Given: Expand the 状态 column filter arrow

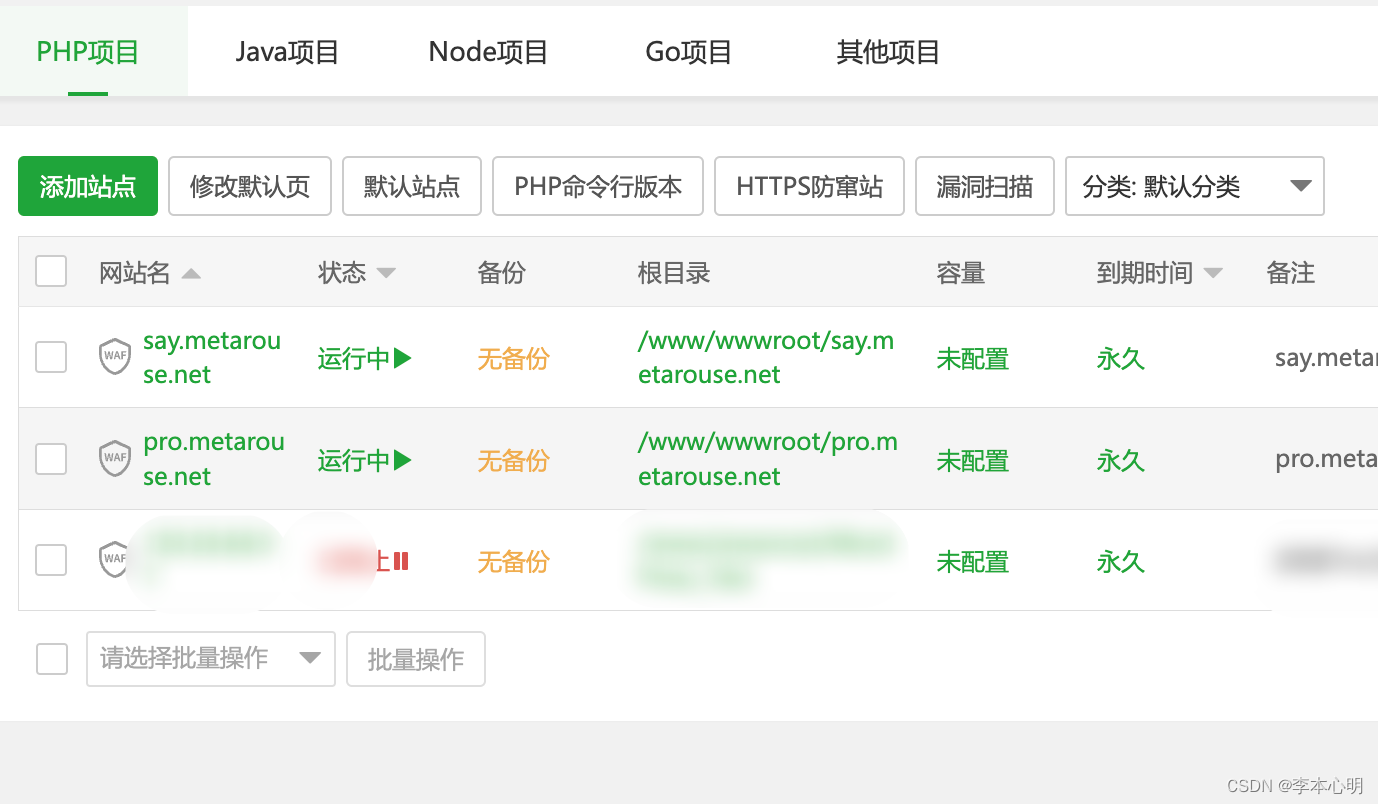Looking at the screenshot, I should [386, 274].
